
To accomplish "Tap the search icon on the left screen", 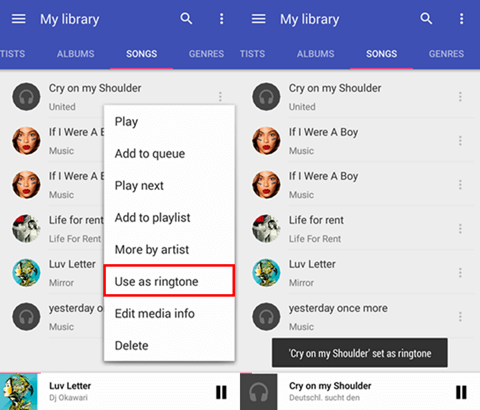I will coord(186,19).
